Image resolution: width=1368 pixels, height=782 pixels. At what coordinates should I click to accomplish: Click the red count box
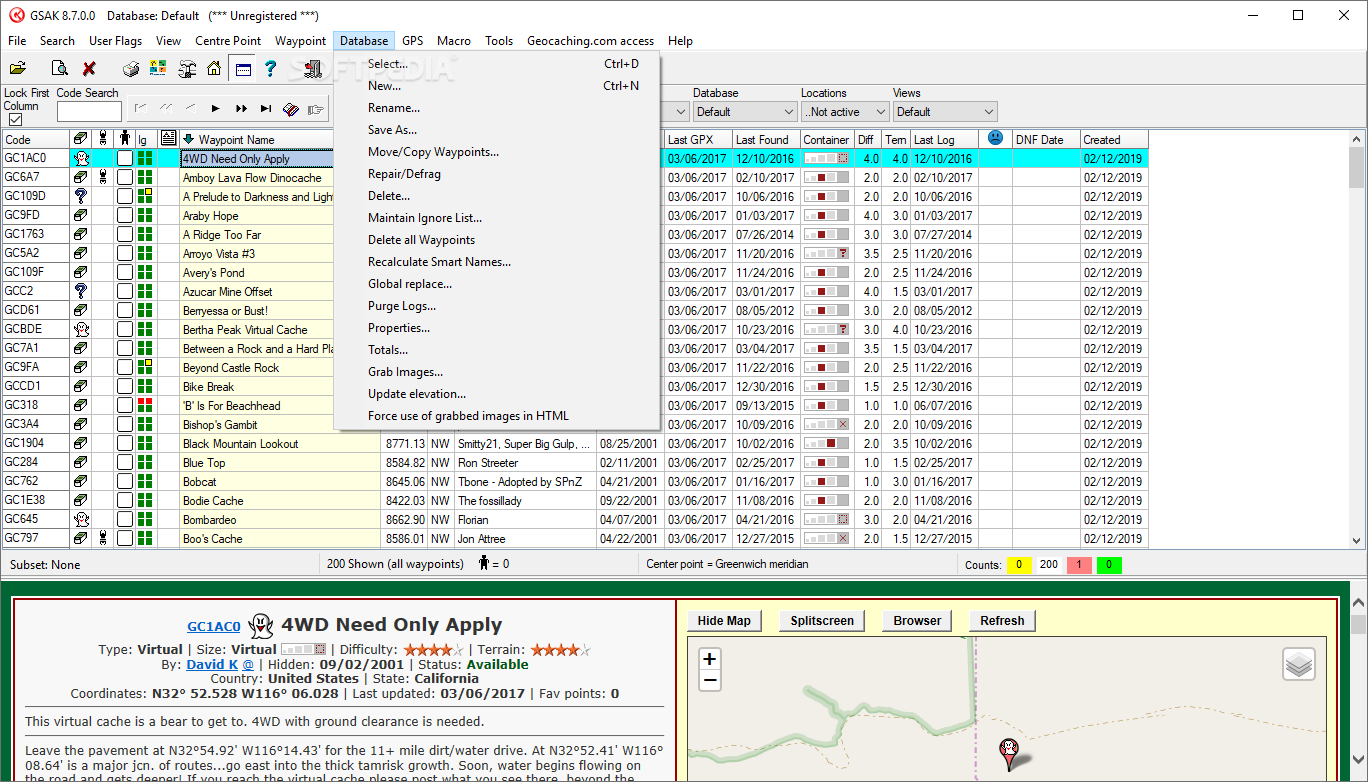tap(1078, 565)
